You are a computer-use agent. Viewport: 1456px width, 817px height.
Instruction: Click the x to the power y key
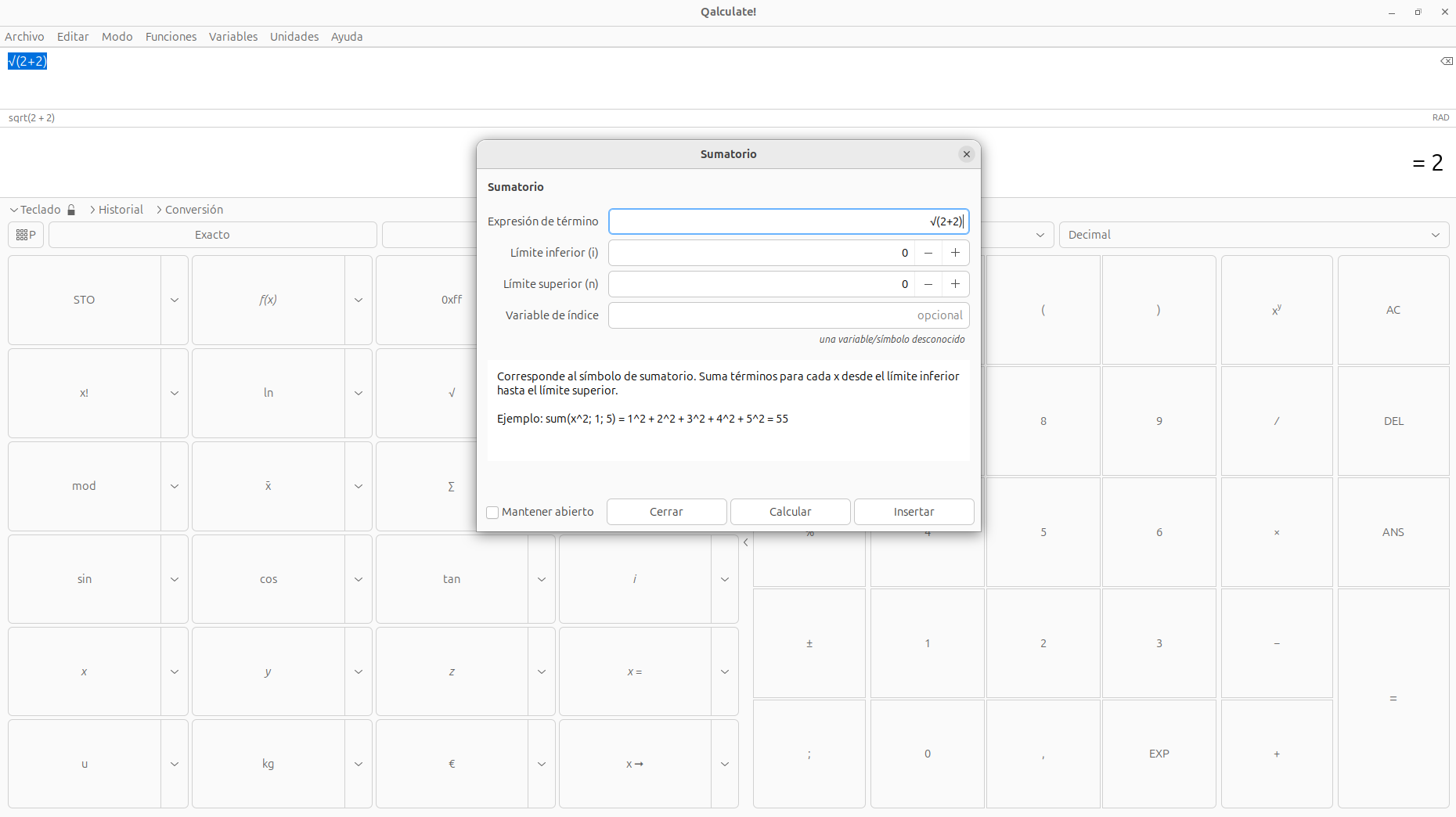click(1276, 310)
